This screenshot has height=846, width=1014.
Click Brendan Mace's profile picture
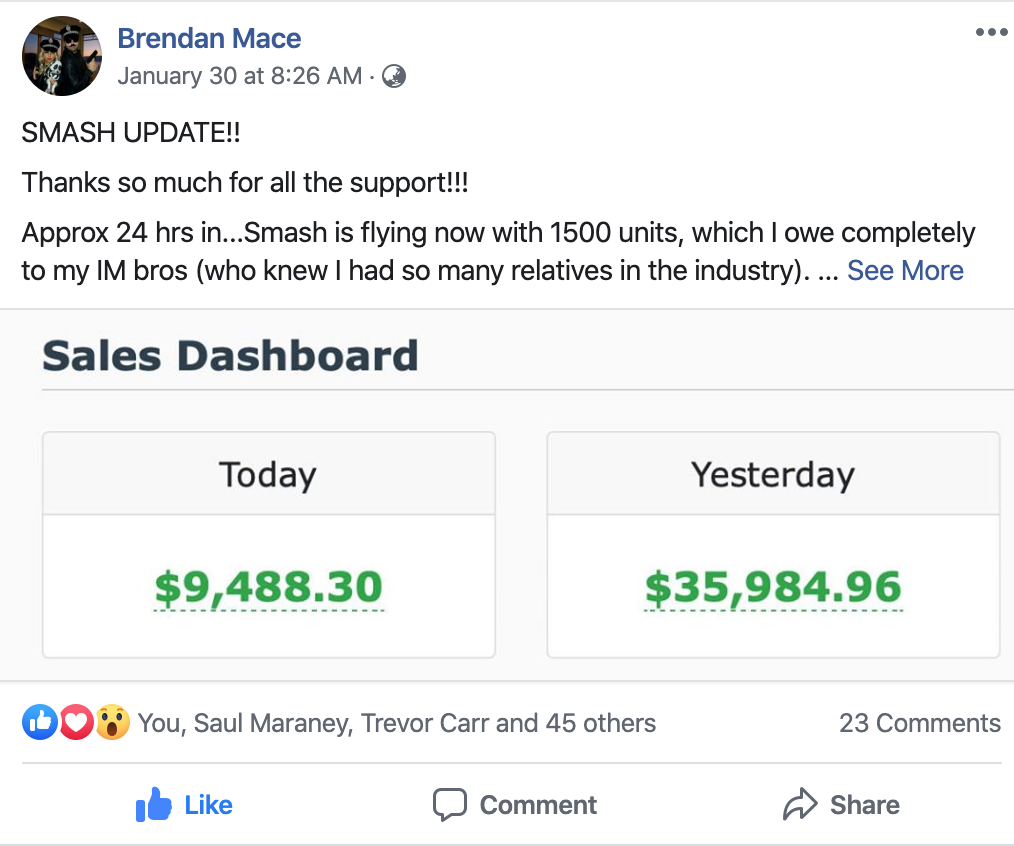[62, 56]
